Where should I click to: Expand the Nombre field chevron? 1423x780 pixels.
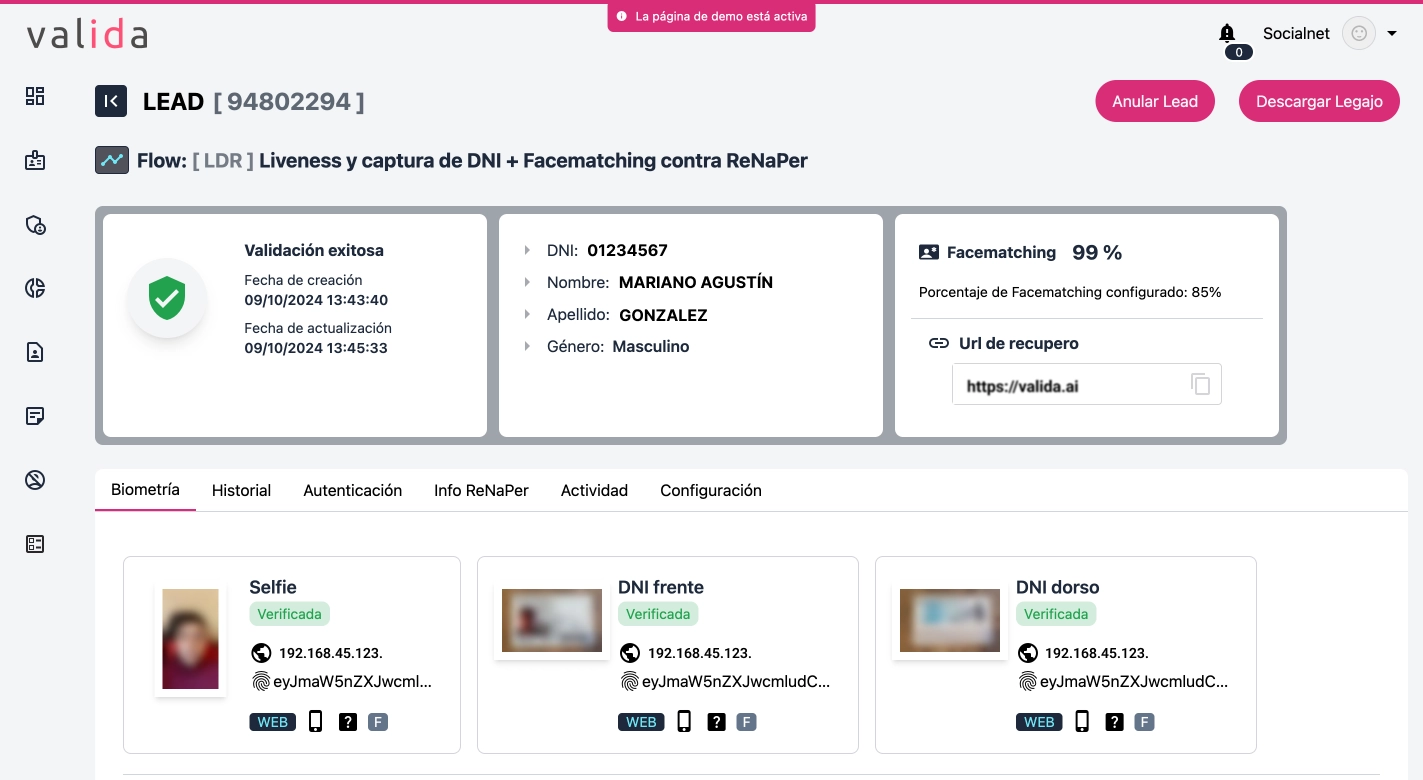[529, 282]
